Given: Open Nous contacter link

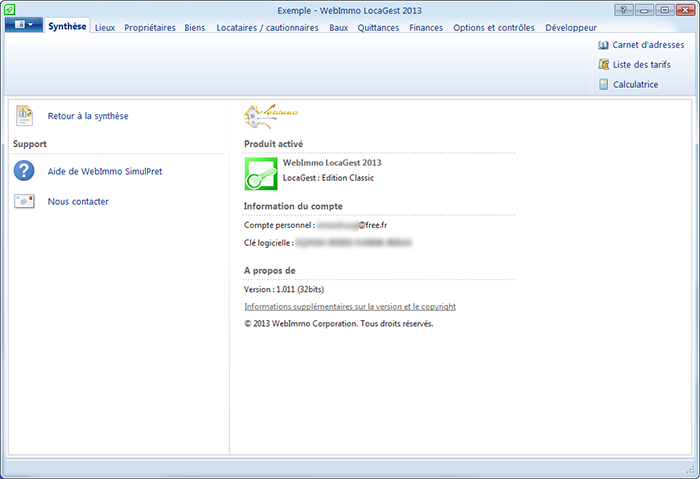Looking at the screenshot, I should click(x=78, y=201).
